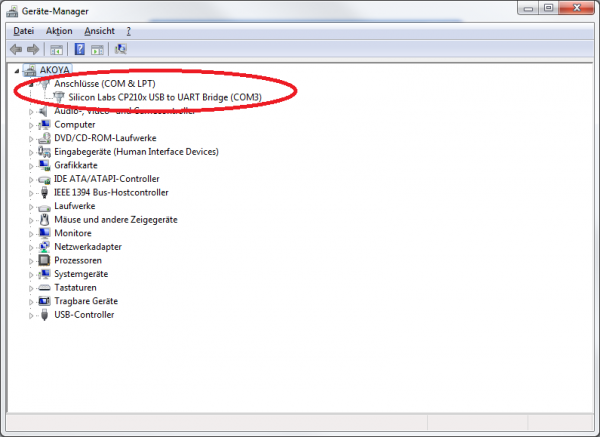Viewport: 600px width, 437px height.
Task: Open the Datei menu
Action: pyautogui.click(x=23, y=31)
